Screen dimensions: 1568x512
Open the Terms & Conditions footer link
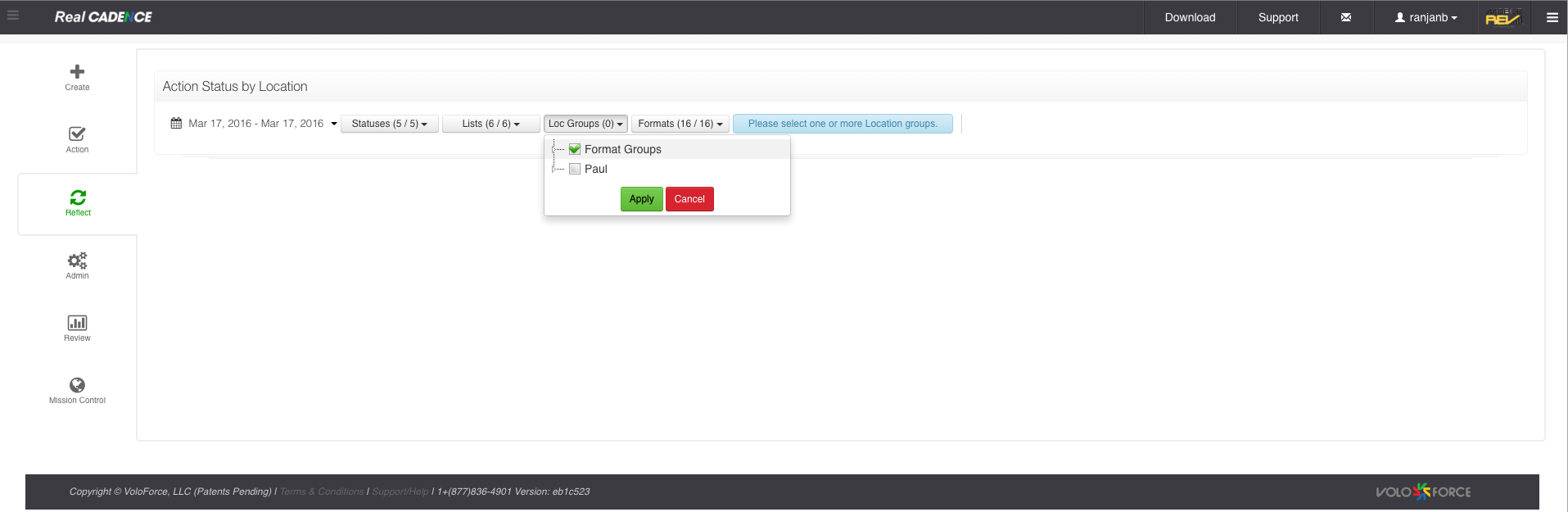pyautogui.click(x=322, y=492)
